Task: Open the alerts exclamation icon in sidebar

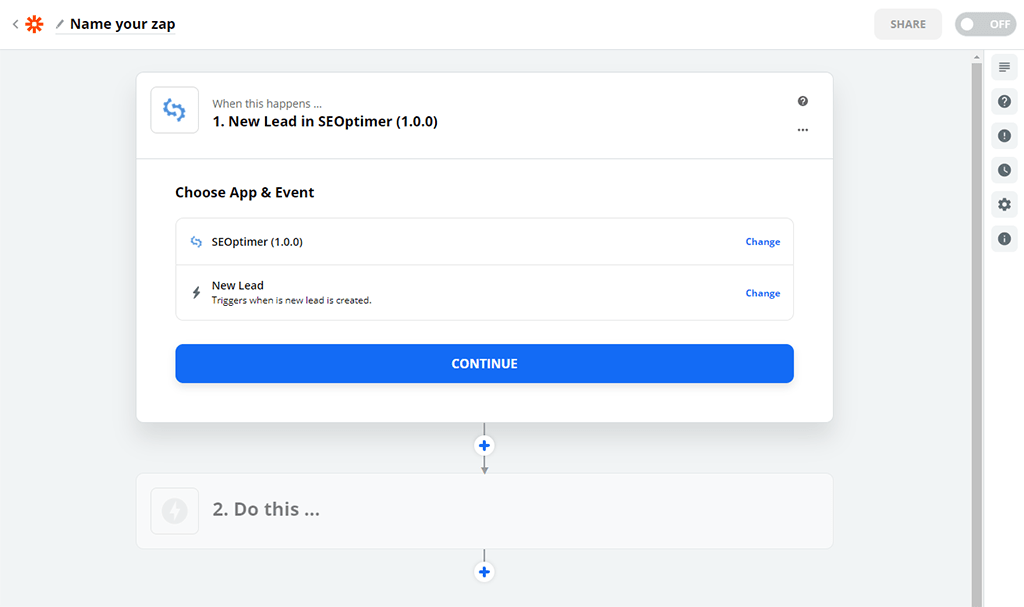Action: point(1004,136)
